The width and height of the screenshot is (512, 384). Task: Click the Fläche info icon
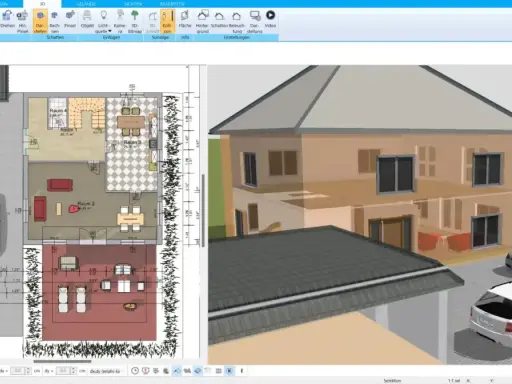[185, 15]
